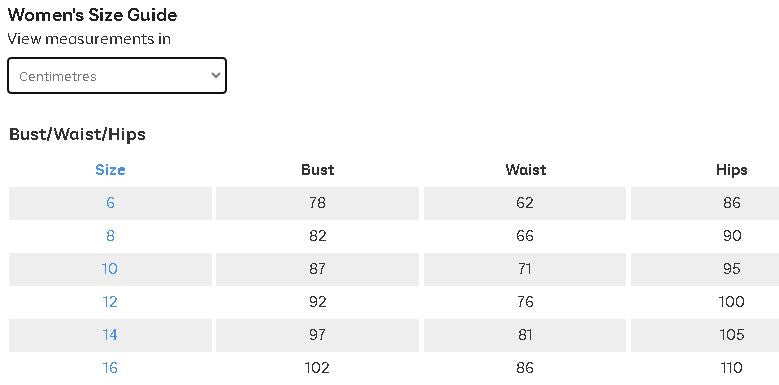Screen dimensions: 779x385
Task: Click the Hips column header
Action: point(732,170)
